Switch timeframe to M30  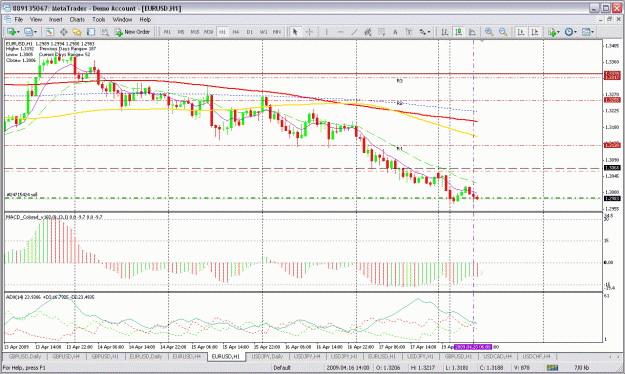(208, 32)
